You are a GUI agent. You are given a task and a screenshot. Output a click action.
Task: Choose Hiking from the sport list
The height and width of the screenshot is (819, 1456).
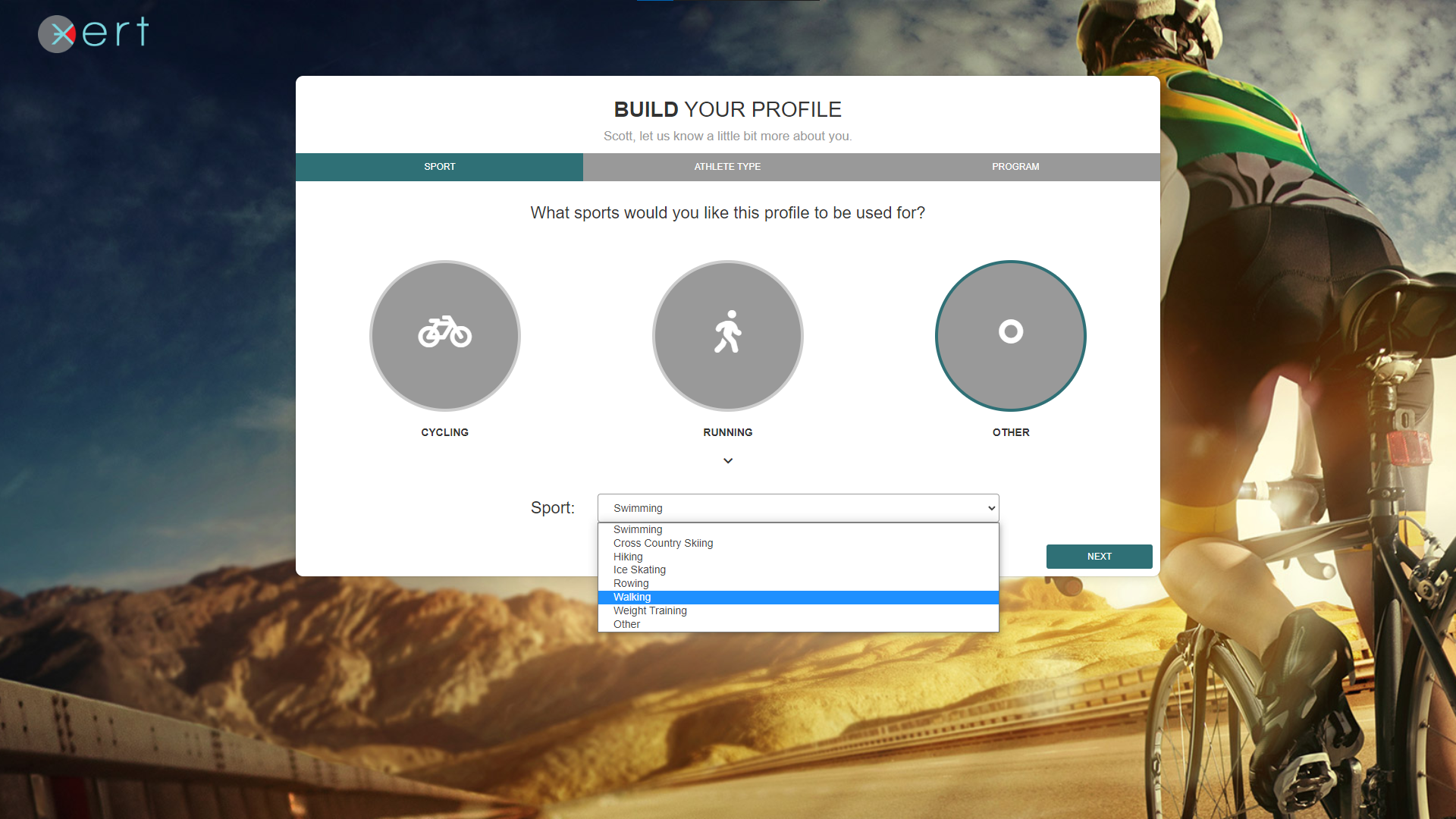[628, 557]
